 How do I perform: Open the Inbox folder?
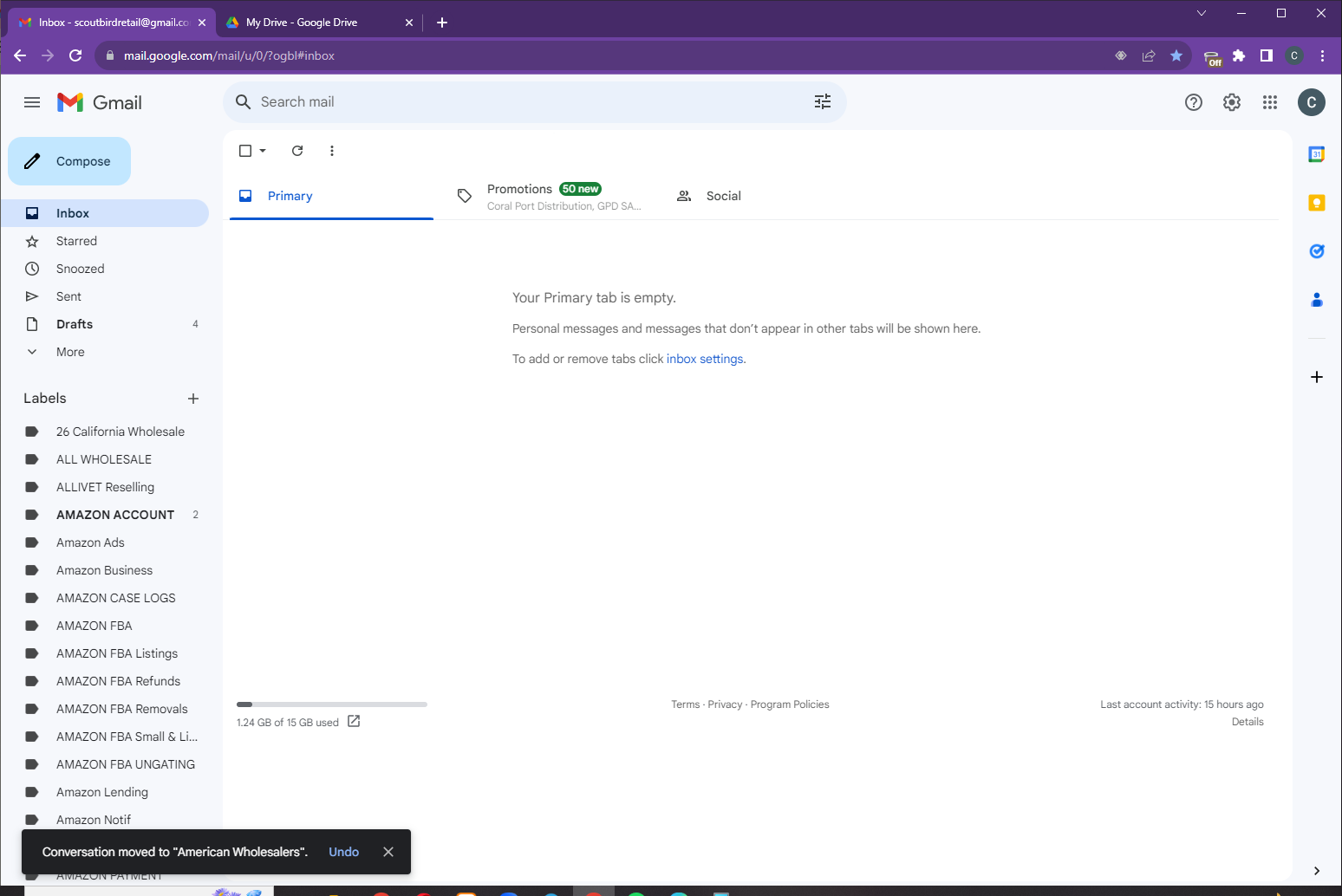click(x=105, y=213)
